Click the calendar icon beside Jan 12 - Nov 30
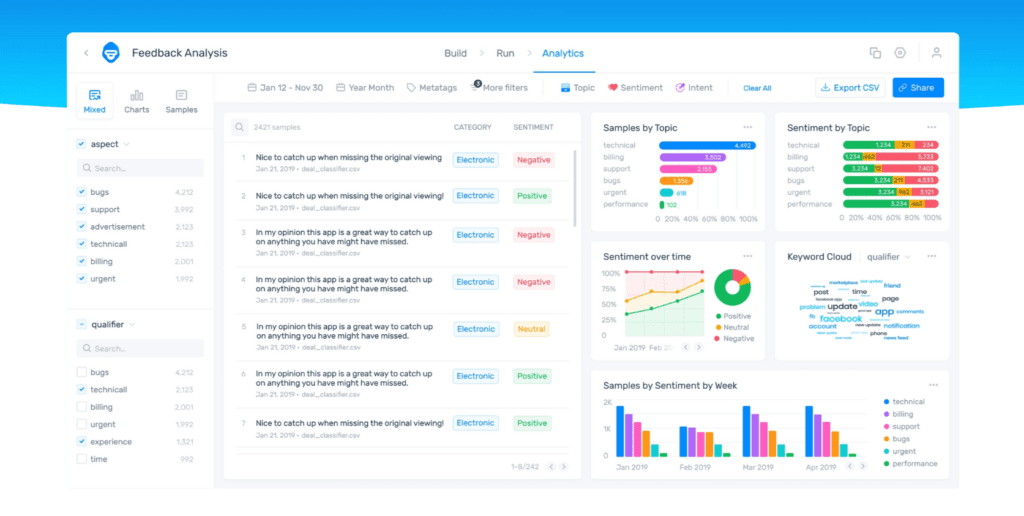This screenshot has height=516, width=1024. (x=251, y=88)
